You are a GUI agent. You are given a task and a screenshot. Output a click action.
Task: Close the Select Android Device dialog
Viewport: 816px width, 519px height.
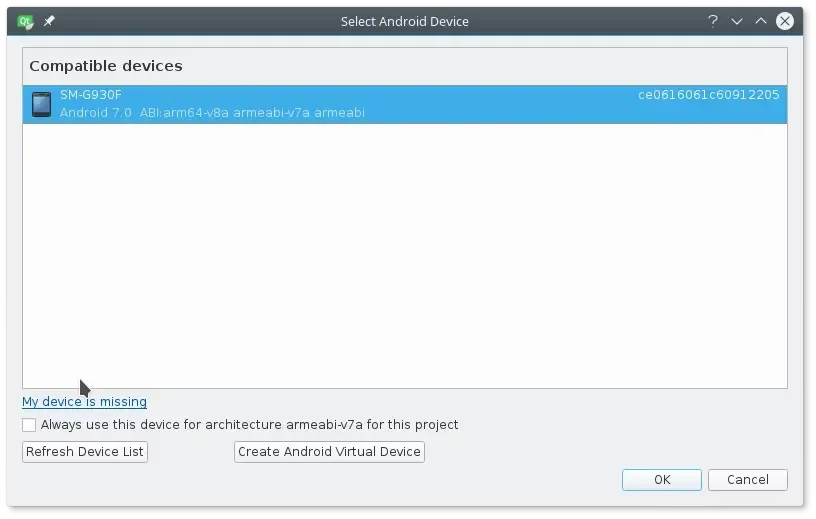pyautogui.click(x=784, y=21)
